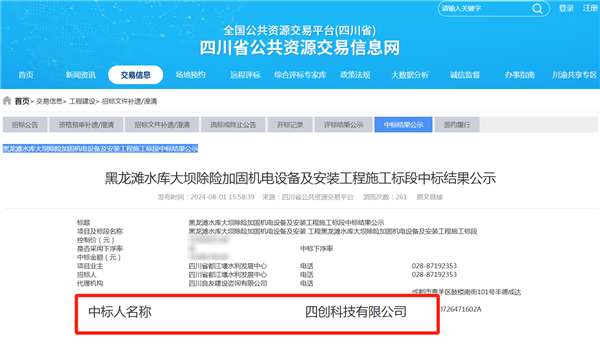Click the 代理机构 row label
Viewport: 600px width, 360px height.
(x=90, y=283)
